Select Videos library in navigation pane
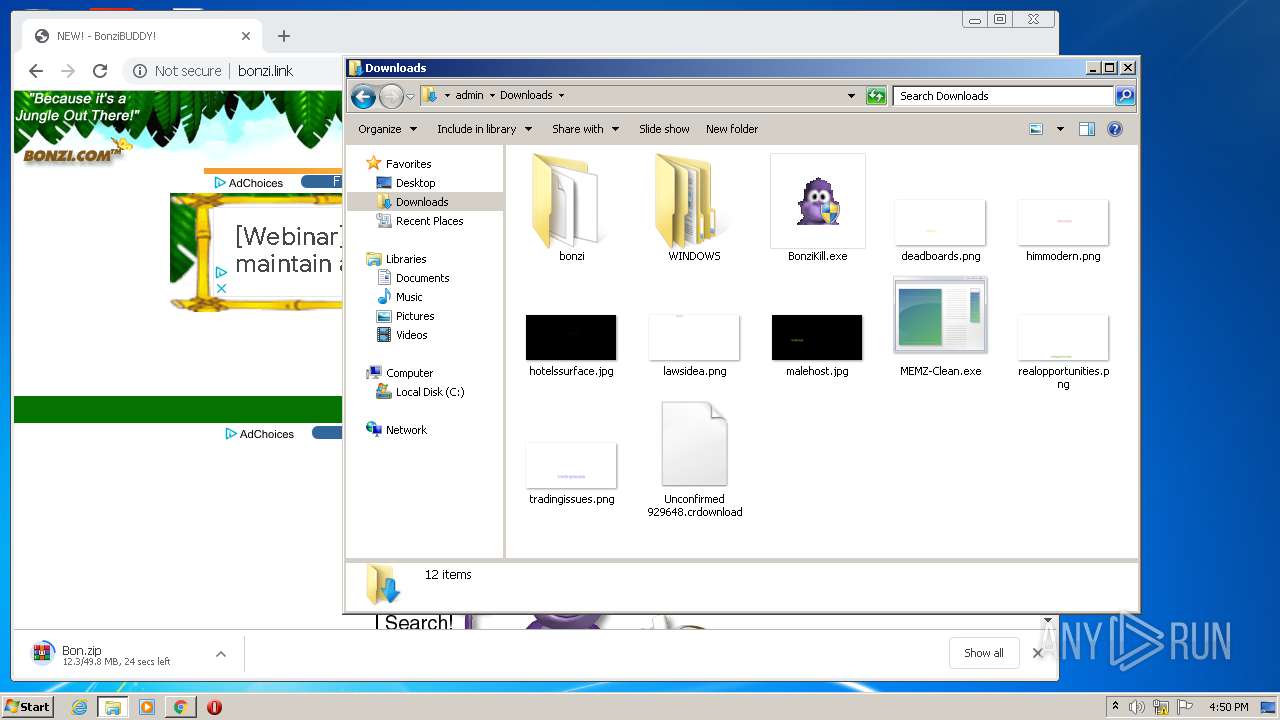 pyautogui.click(x=411, y=335)
